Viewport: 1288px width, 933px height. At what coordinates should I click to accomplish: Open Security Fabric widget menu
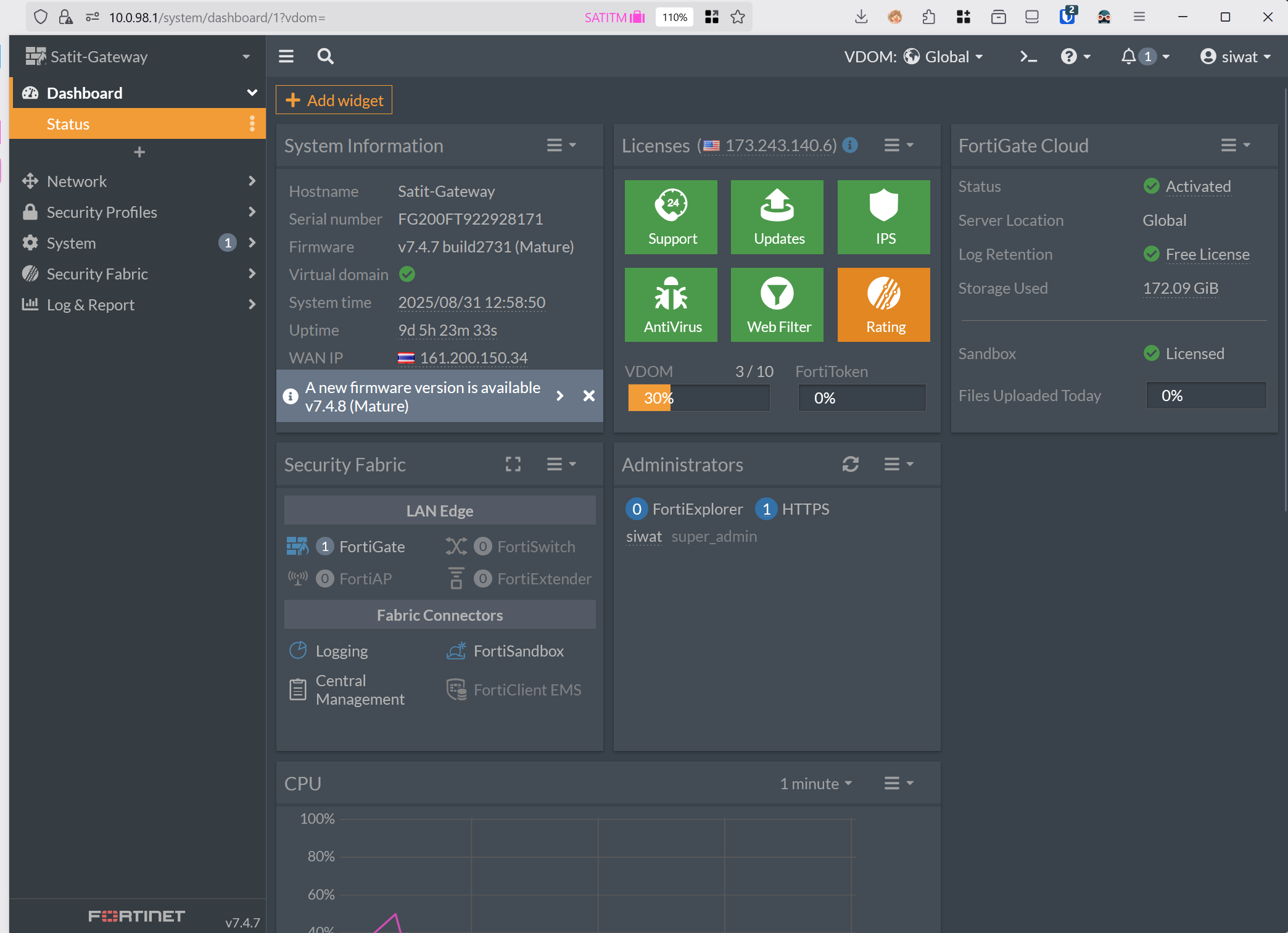click(x=561, y=464)
